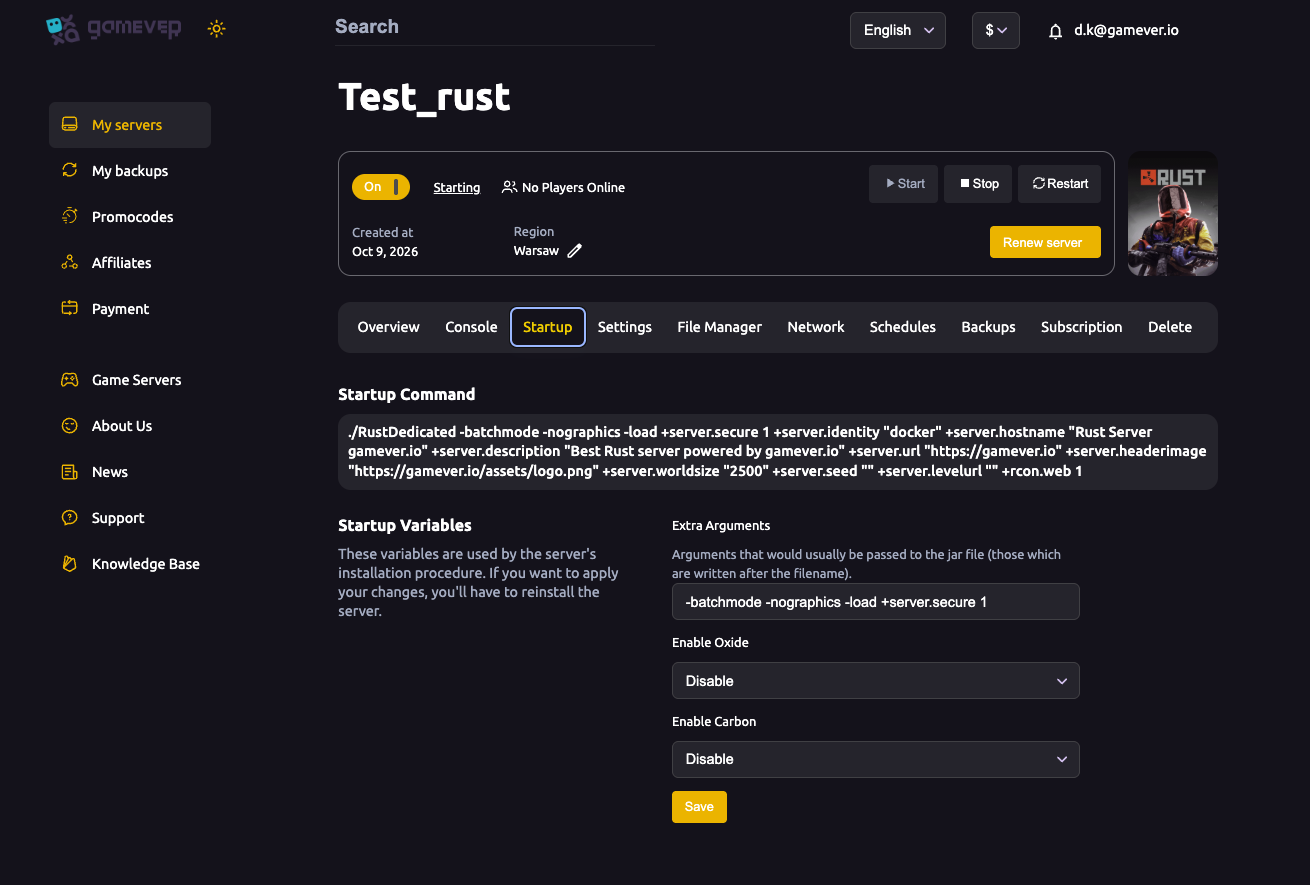Open notifications bell icon
The width and height of the screenshot is (1310, 885).
[x=1055, y=31]
